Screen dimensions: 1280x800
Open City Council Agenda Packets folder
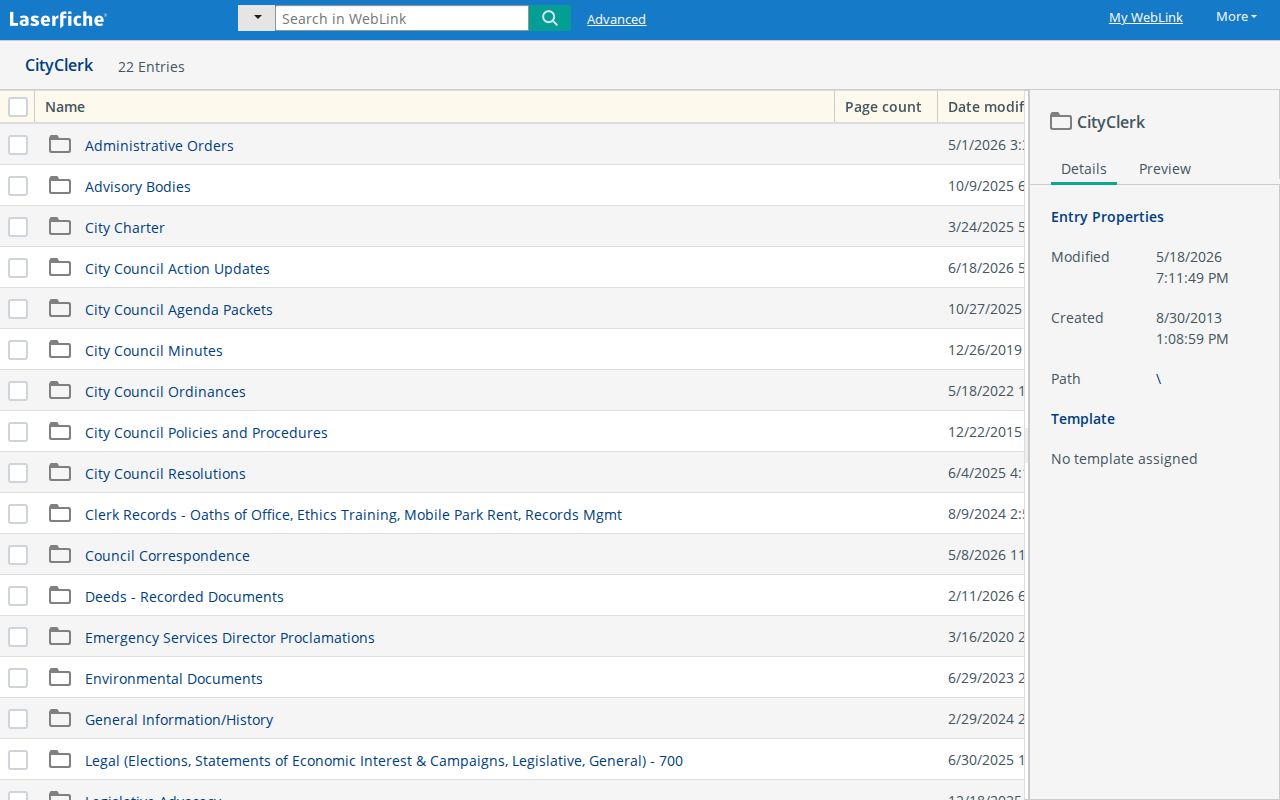point(179,310)
